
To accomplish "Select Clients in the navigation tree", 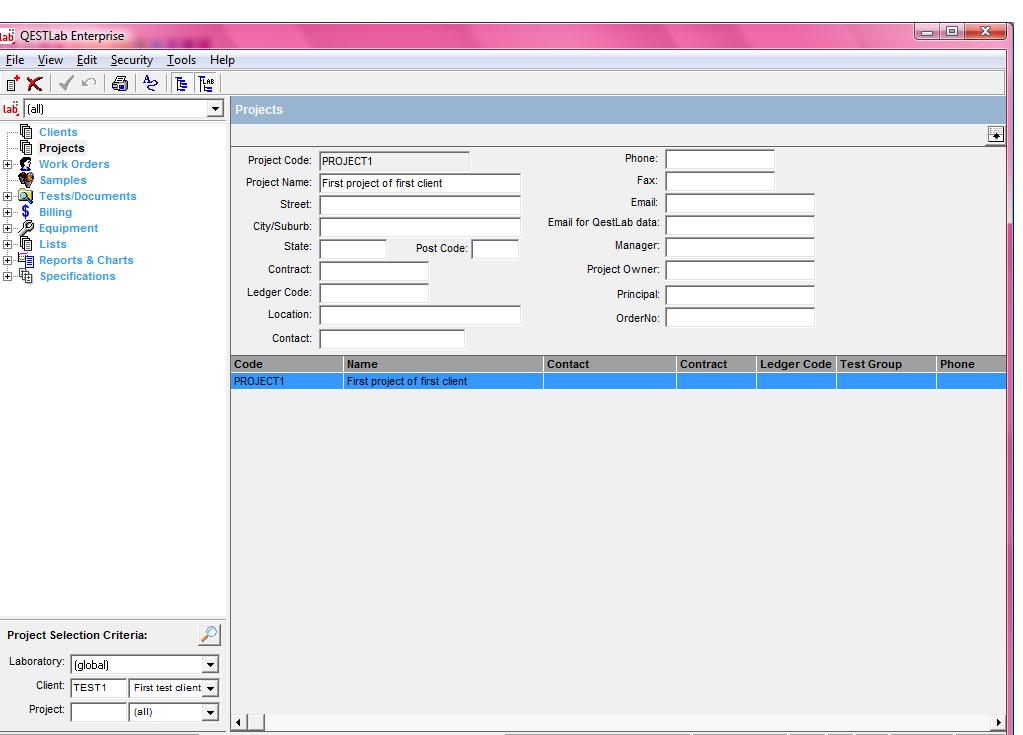I will [x=57, y=132].
